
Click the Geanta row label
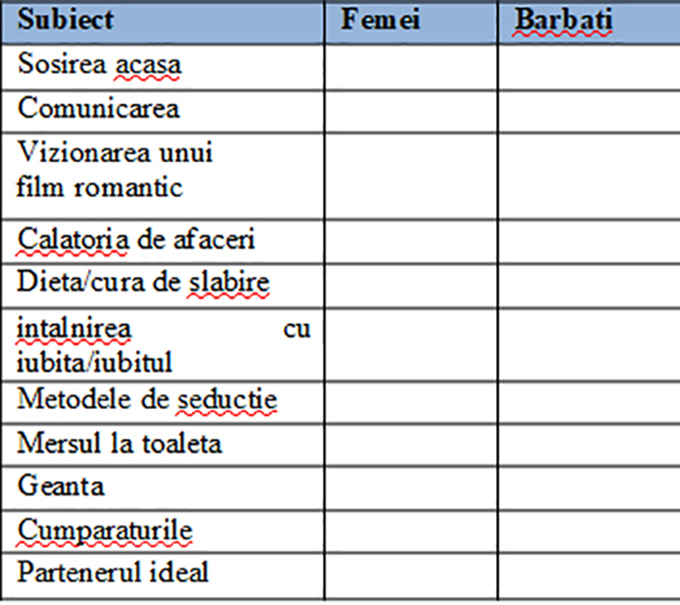point(61,486)
